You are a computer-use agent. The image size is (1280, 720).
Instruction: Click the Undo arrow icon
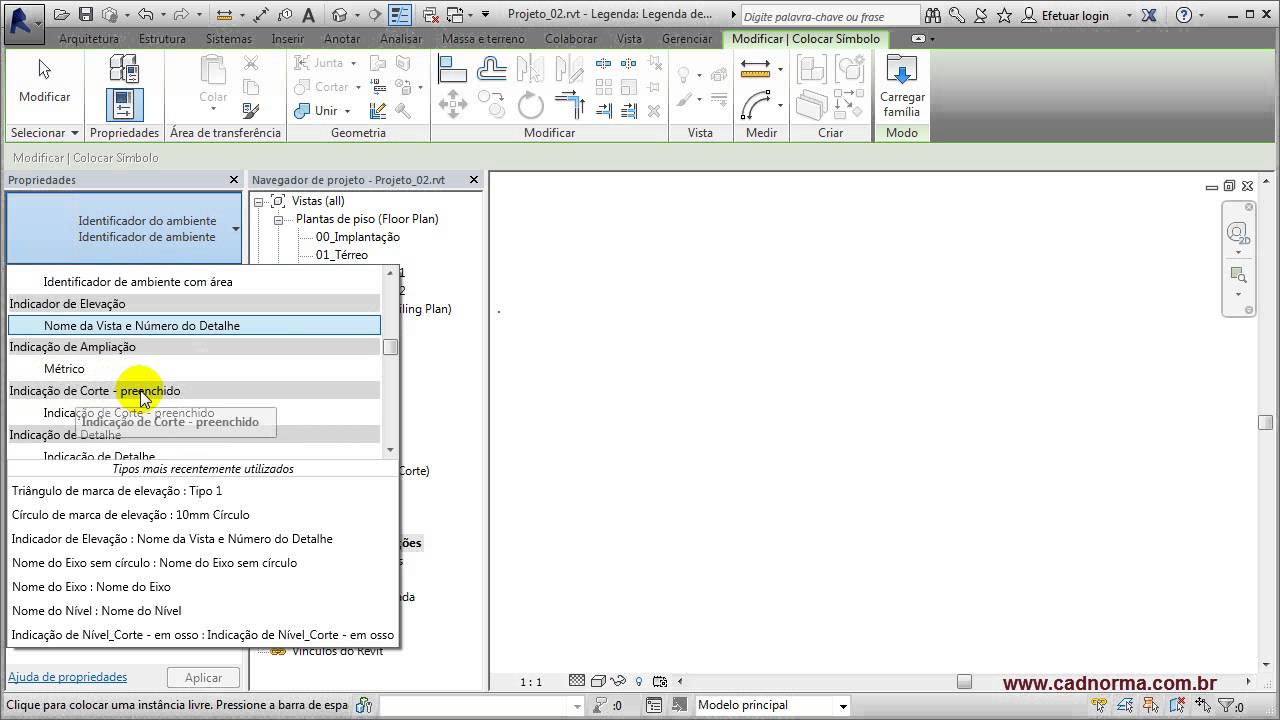(146, 15)
